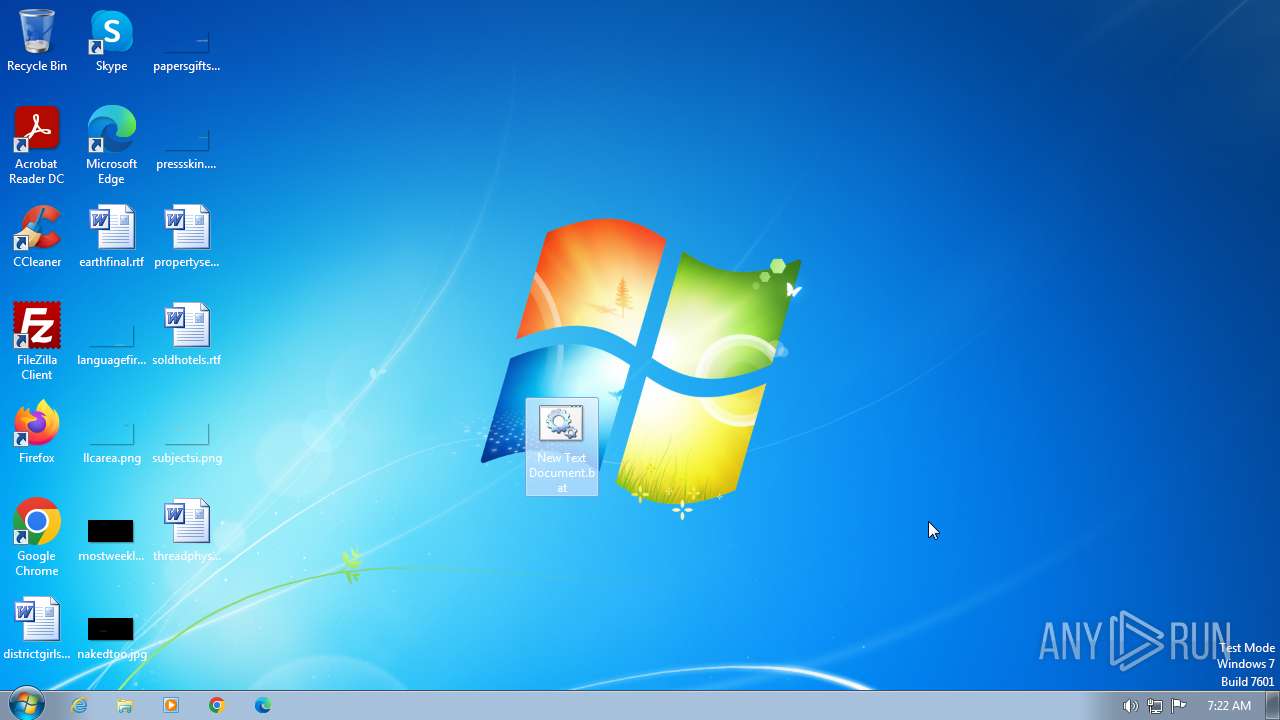Screen dimensions: 1280x720
Task: Select the threadphys document icon
Action: pyautogui.click(x=187, y=532)
